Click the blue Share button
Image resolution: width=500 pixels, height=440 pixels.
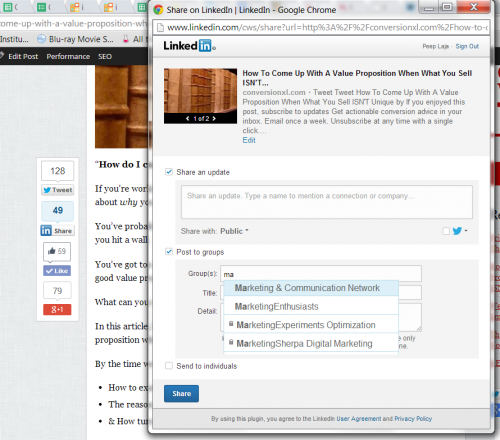pyautogui.click(x=181, y=394)
